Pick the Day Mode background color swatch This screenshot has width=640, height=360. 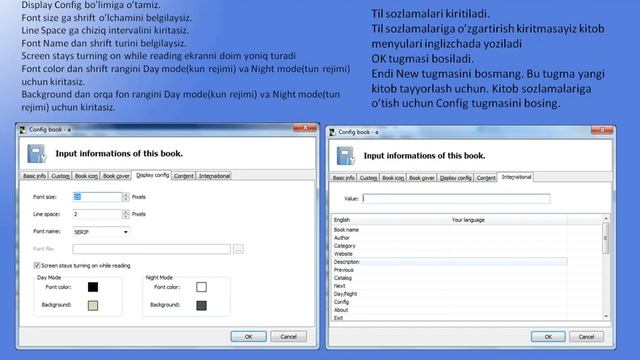click(93, 305)
